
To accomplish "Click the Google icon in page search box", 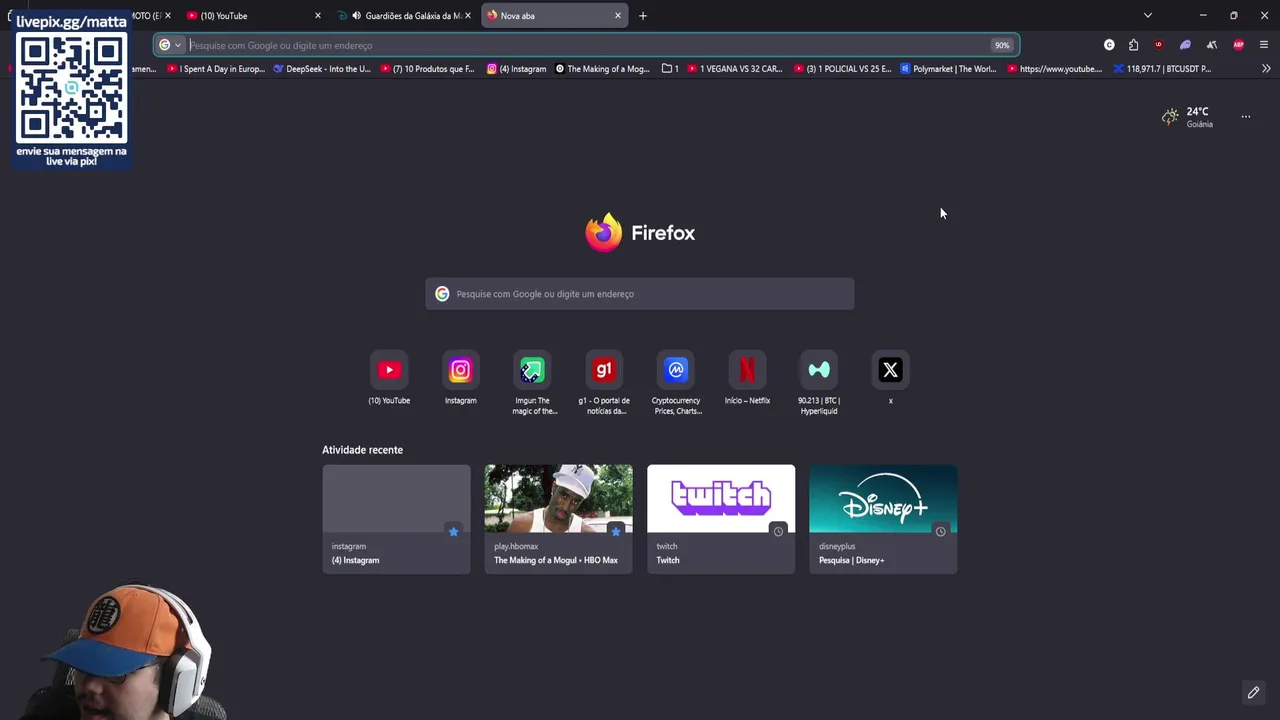I will (442, 294).
